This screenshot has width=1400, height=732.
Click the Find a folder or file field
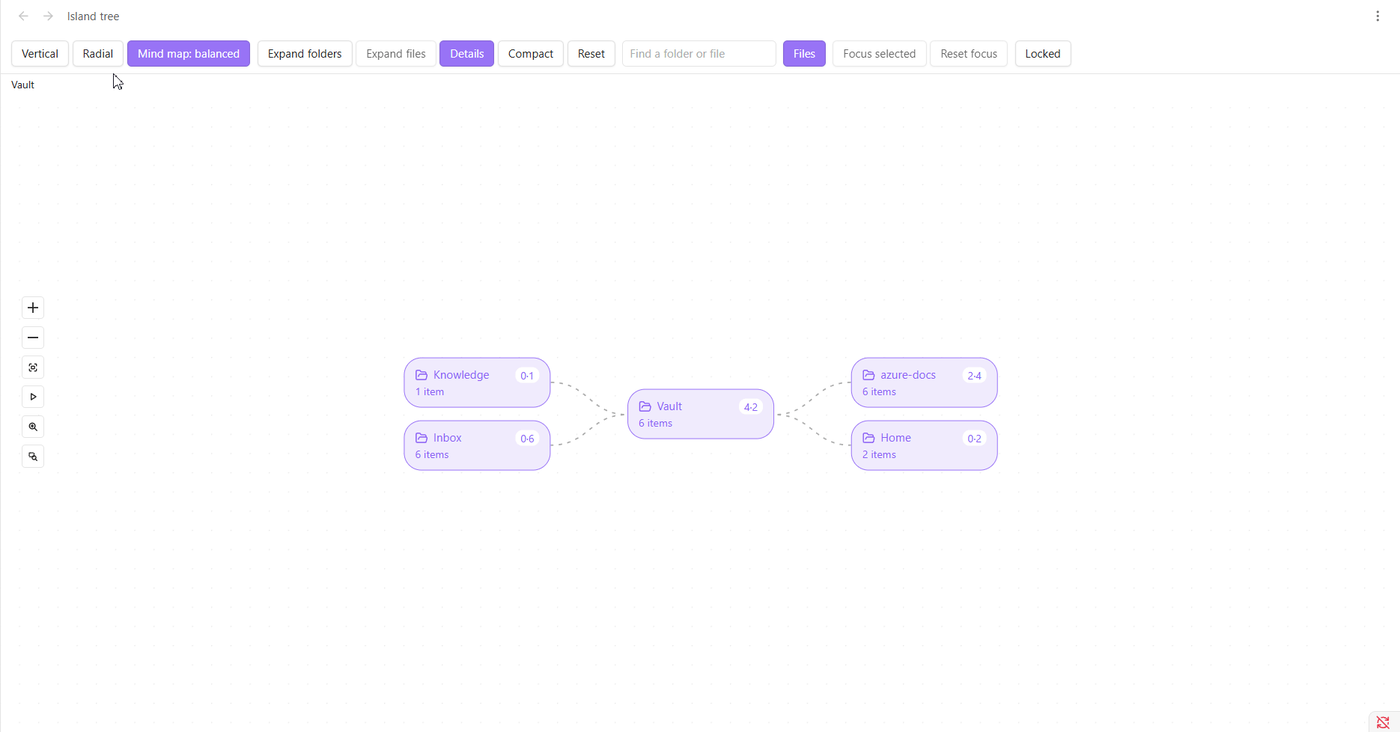click(x=699, y=54)
